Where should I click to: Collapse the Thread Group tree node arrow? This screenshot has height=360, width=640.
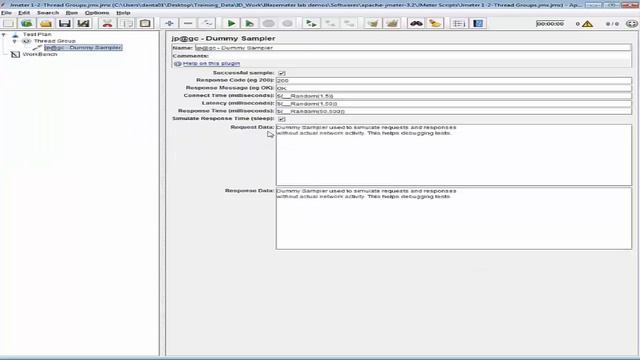click(15, 41)
